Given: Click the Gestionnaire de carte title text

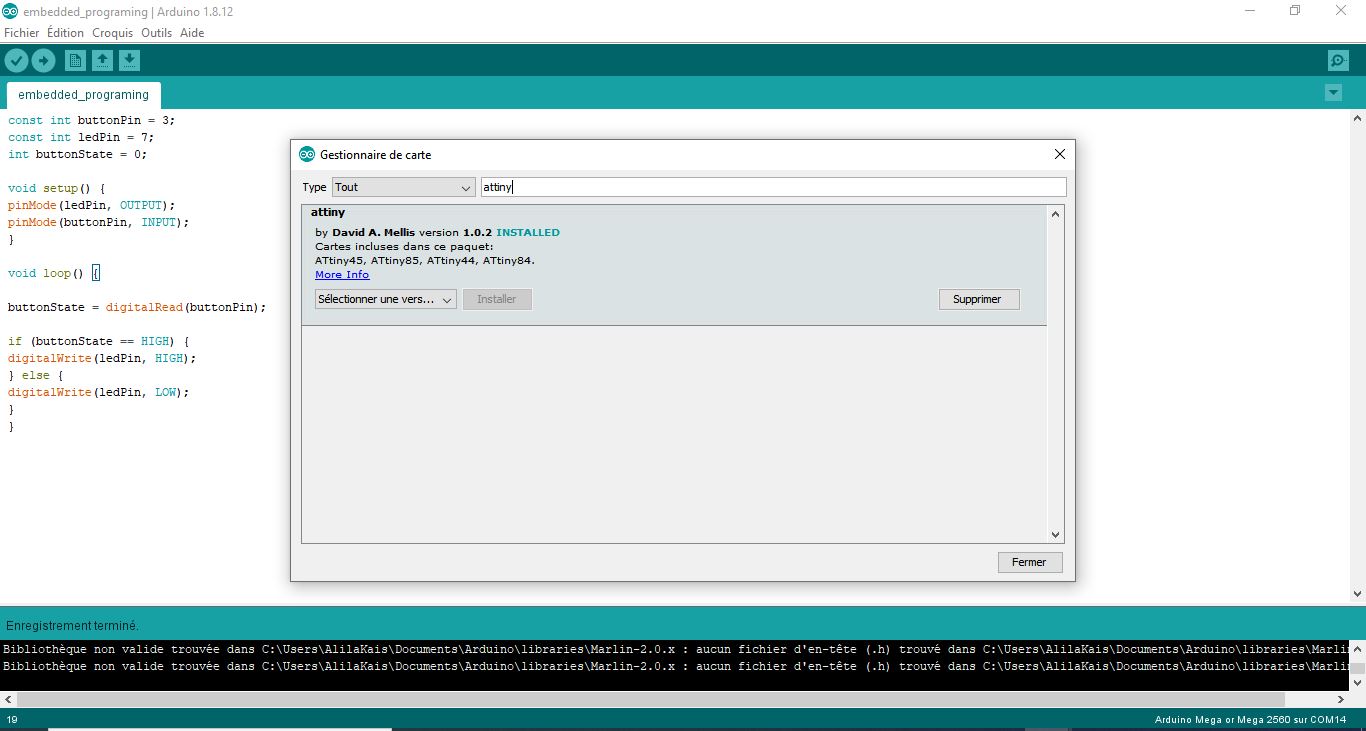Looking at the screenshot, I should click(376, 155).
